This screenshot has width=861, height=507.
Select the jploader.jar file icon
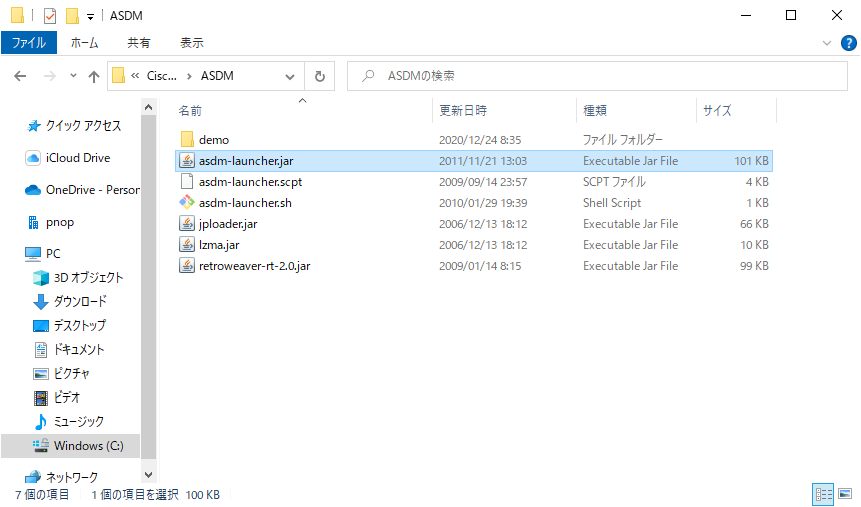click(187, 224)
